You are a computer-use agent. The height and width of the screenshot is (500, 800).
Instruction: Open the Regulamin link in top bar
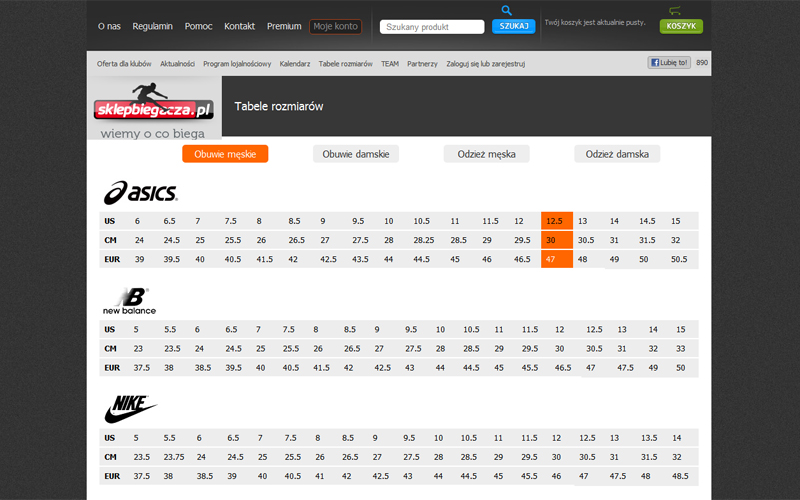tap(153, 27)
